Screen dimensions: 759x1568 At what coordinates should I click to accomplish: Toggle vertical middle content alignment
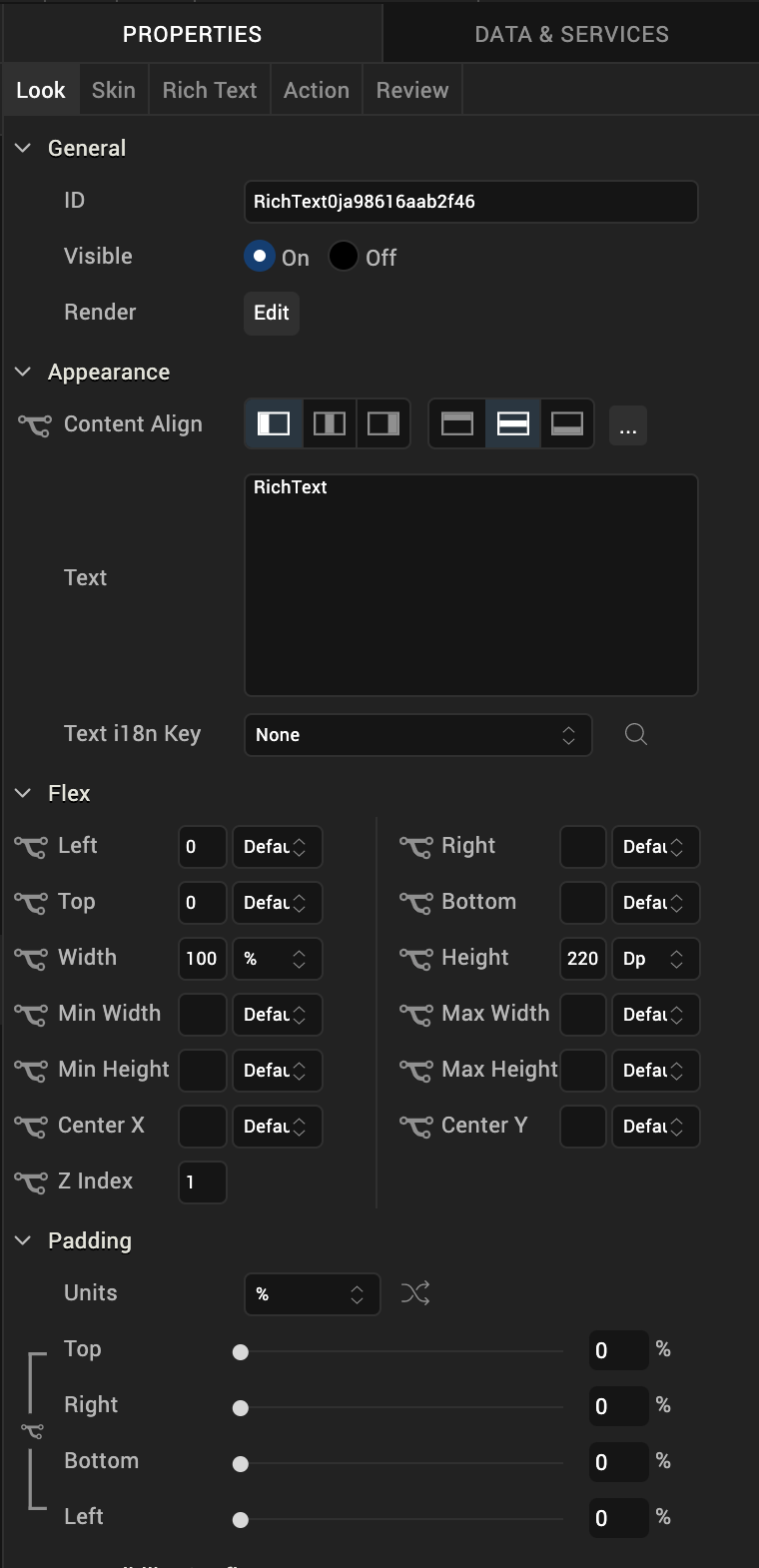(x=512, y=423)
